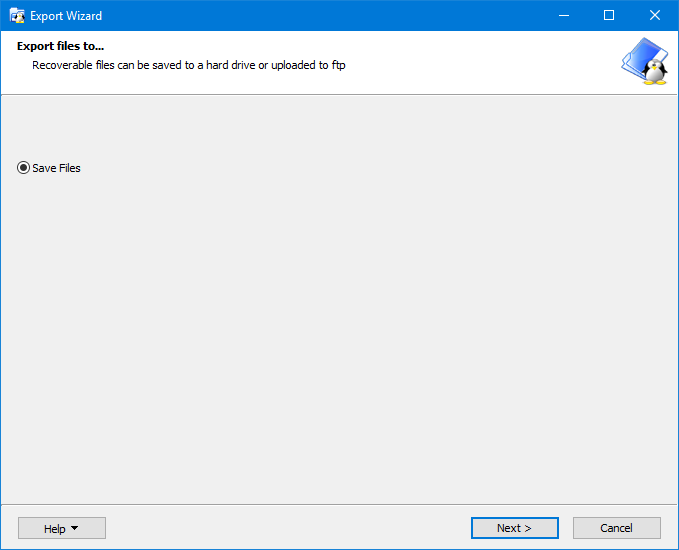Click the Save Files option label
679x550 pixels.
[56, 168]
